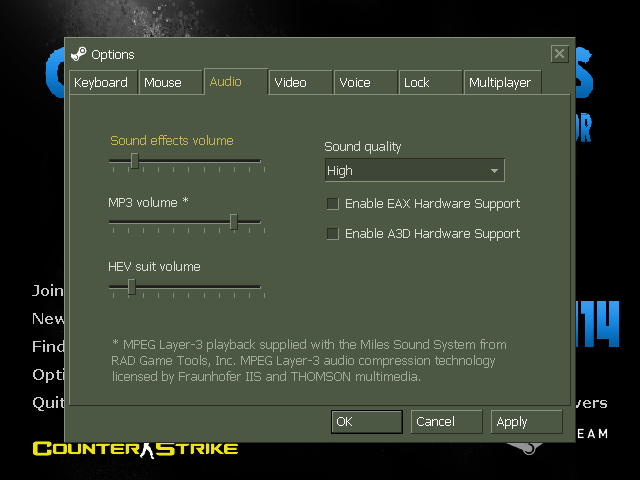
Task: Select the Multiplayer tab
Action: [x=500, y=83]
